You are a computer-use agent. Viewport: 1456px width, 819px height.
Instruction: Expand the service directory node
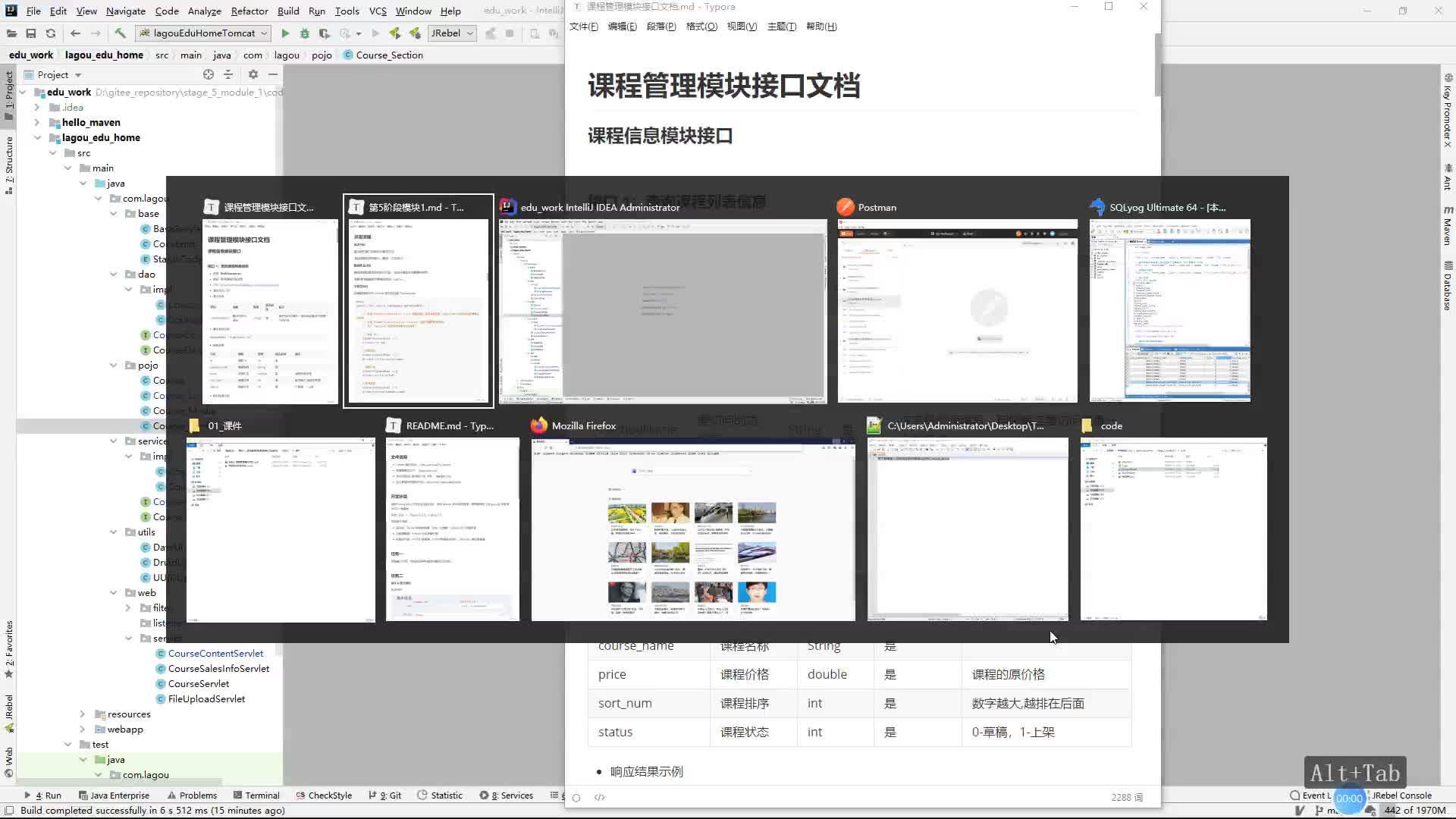[113, 440]
